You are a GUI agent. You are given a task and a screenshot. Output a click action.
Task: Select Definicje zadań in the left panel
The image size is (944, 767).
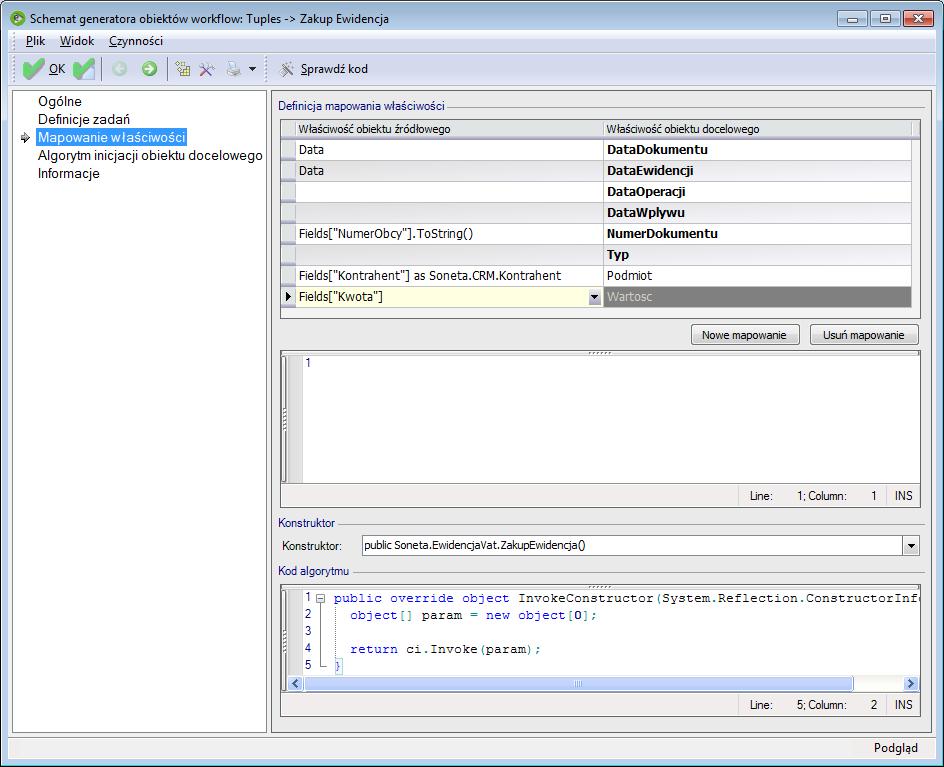click(x=84, y=119)
